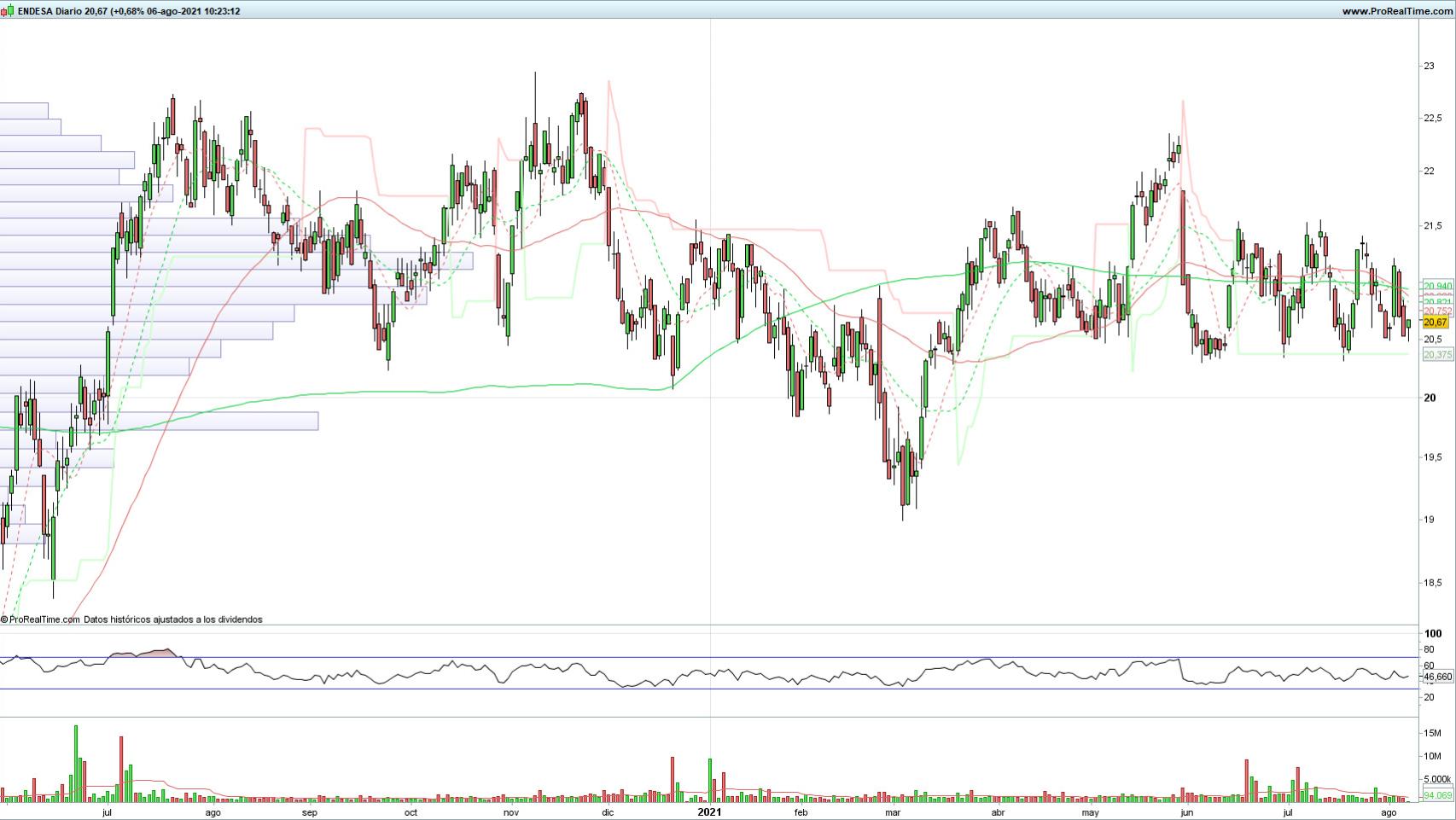Click the 20,752 red indicator price tag
Screen dimensions: 1456x820
tap(1437, 311)
